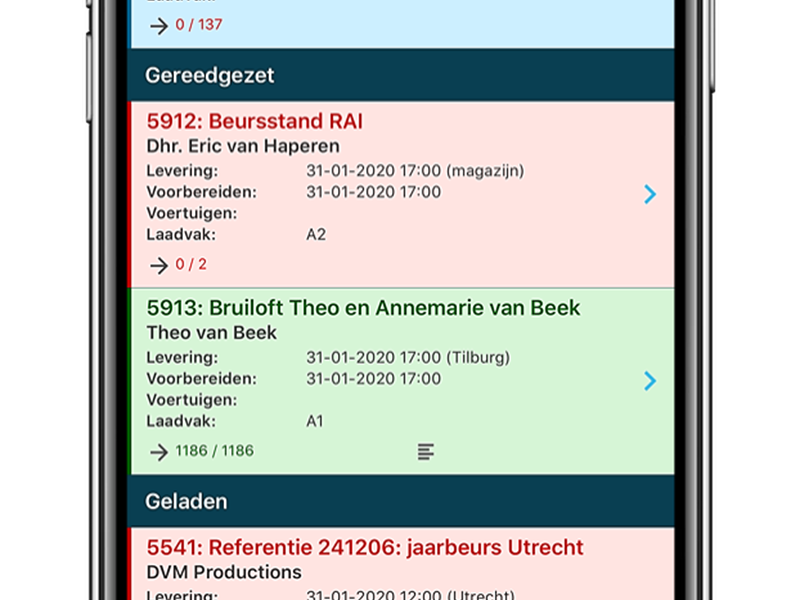The width and height of the screenshot is (800, 600).
Task: Tap the blue chevron on Bruiloft Theo order
Action: [x=649, y=382]
